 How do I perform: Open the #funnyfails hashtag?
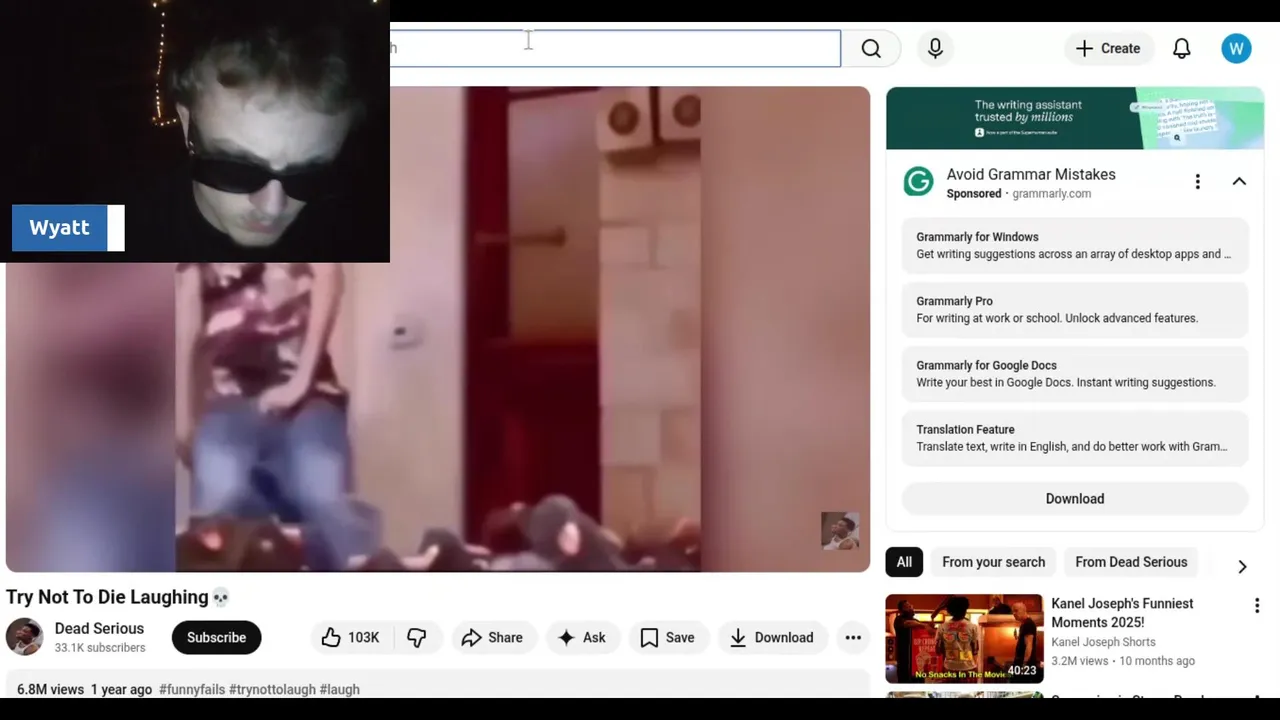click(192, 690)
